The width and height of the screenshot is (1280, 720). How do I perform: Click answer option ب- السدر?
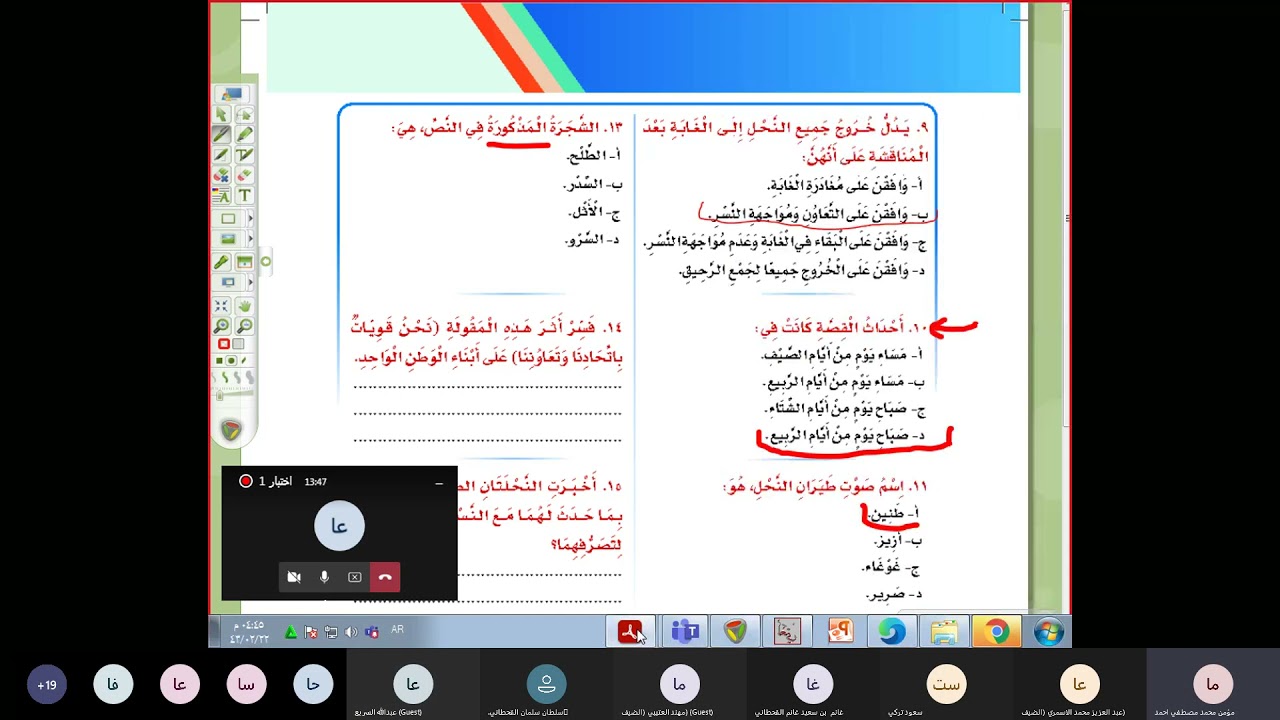(594, 185)
